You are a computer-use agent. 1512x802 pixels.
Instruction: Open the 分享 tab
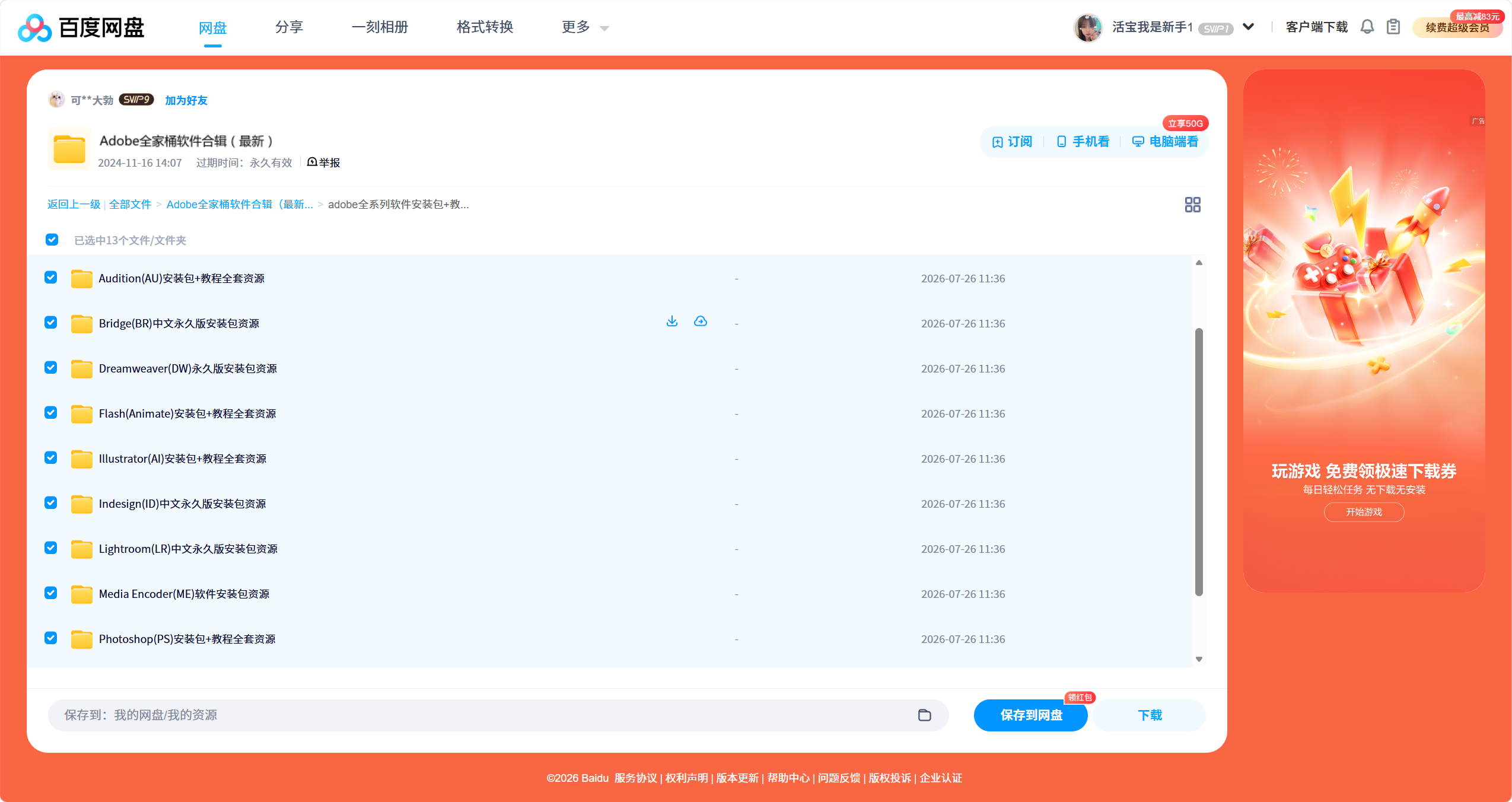pyautogui.click(x=289, y=27)
